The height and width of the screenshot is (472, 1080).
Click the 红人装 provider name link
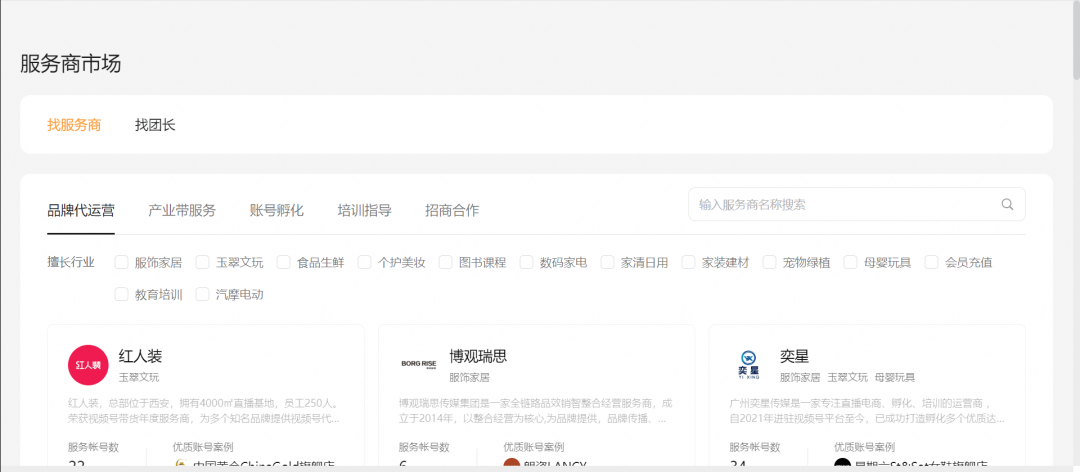coord(140,356)
